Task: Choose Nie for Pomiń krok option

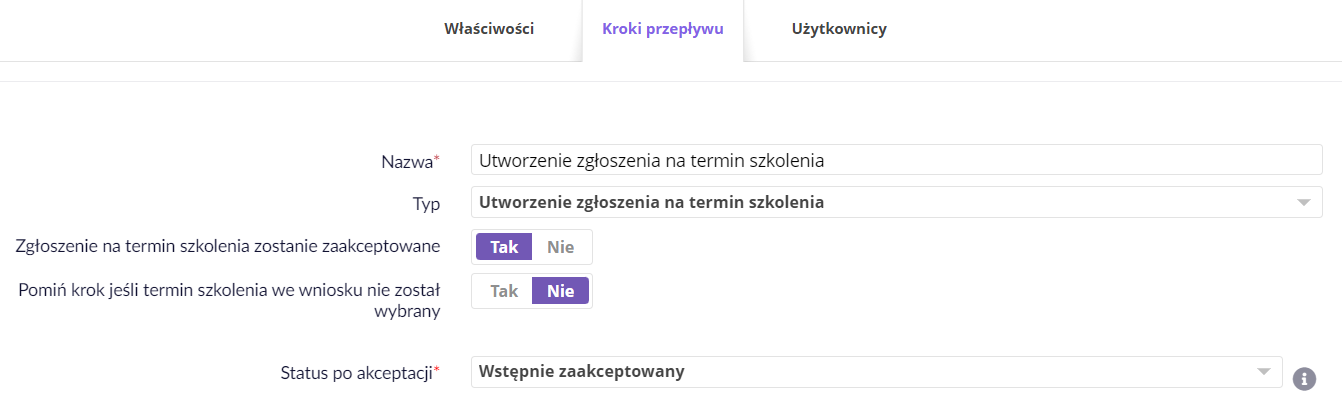Action: pos(561,291)
